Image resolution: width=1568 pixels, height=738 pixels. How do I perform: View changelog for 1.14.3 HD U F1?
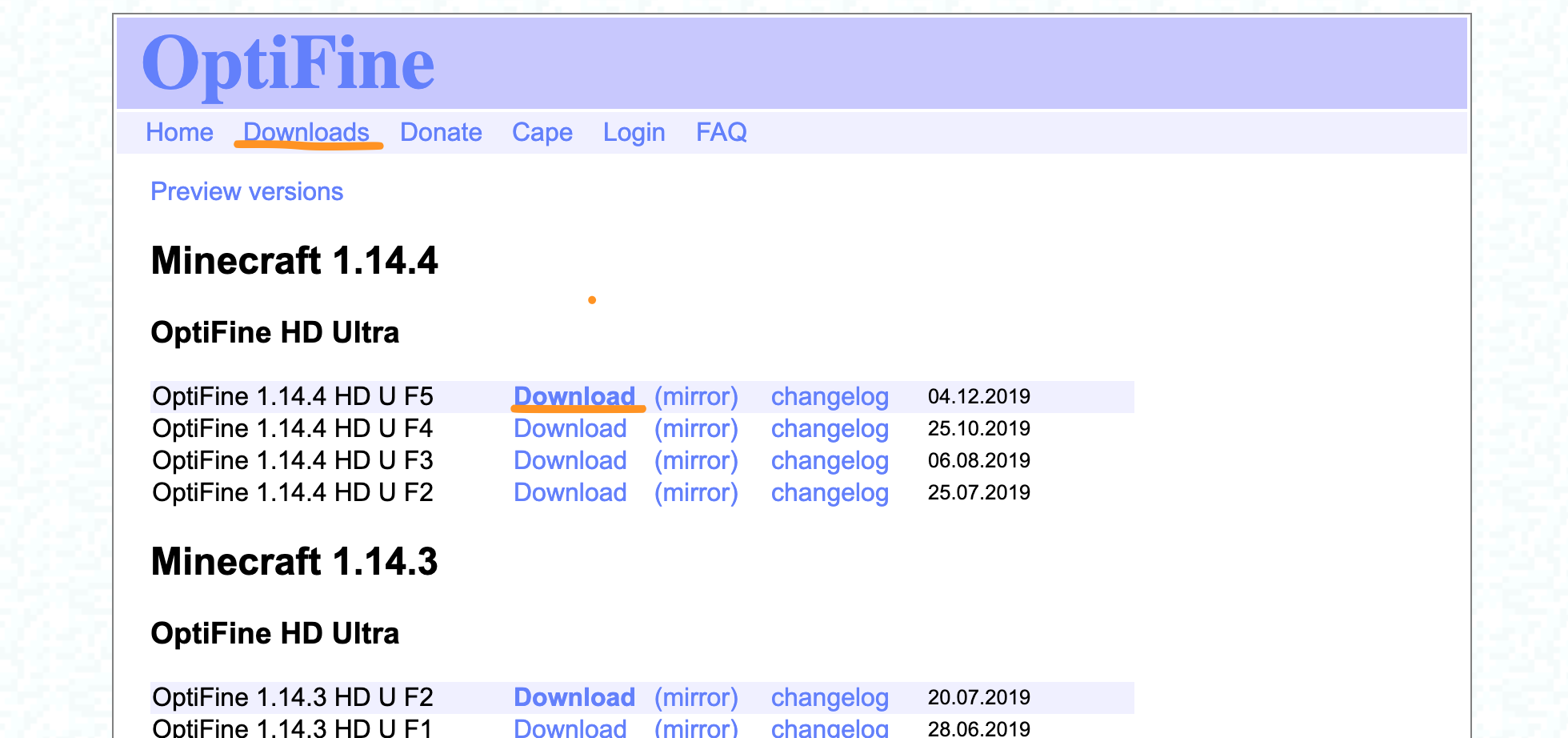[x=830, y=728]
